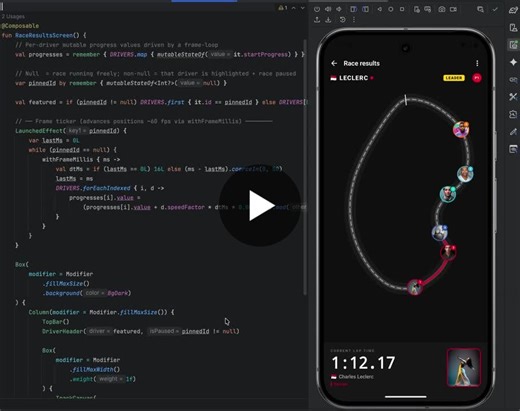Select the bottom driver avatar on track
Screen dimensions: 520x411
click(x=415, y=287)
